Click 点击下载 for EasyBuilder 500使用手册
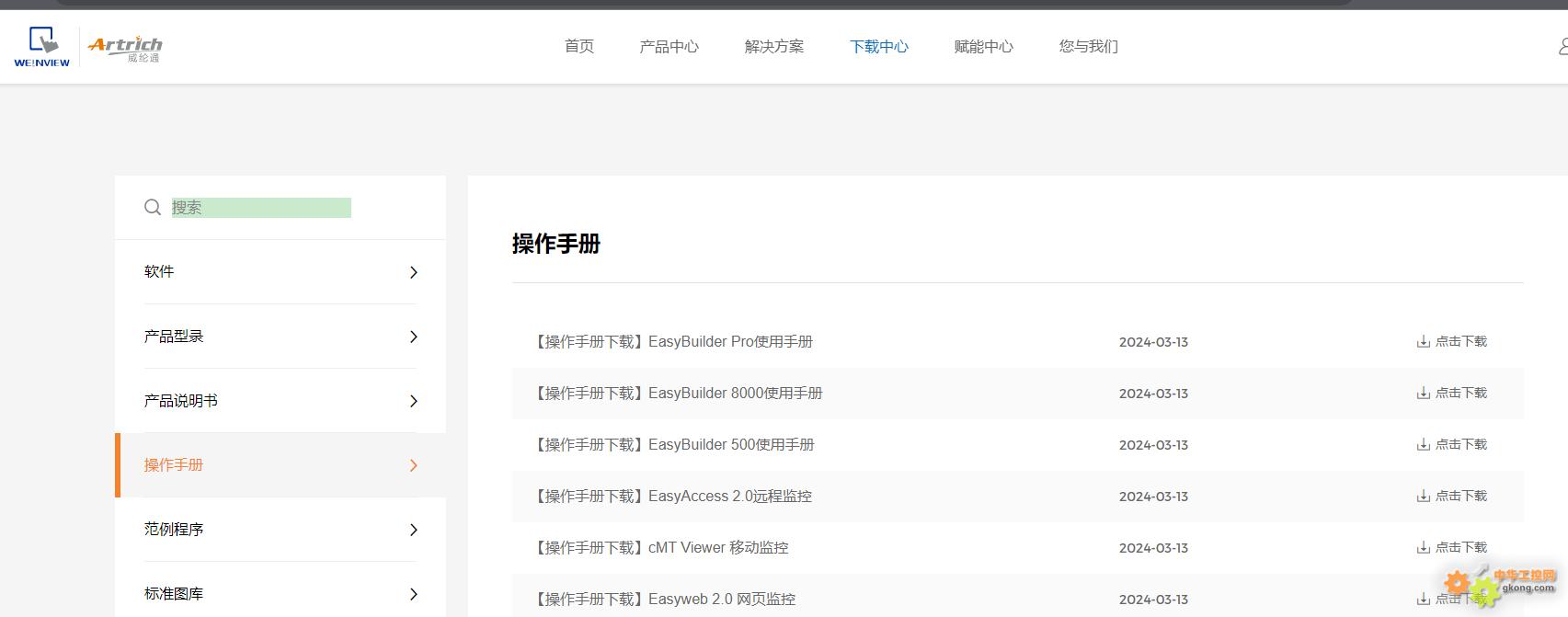The width and height of the screenshot is (1568, 617). [1461, 444]
